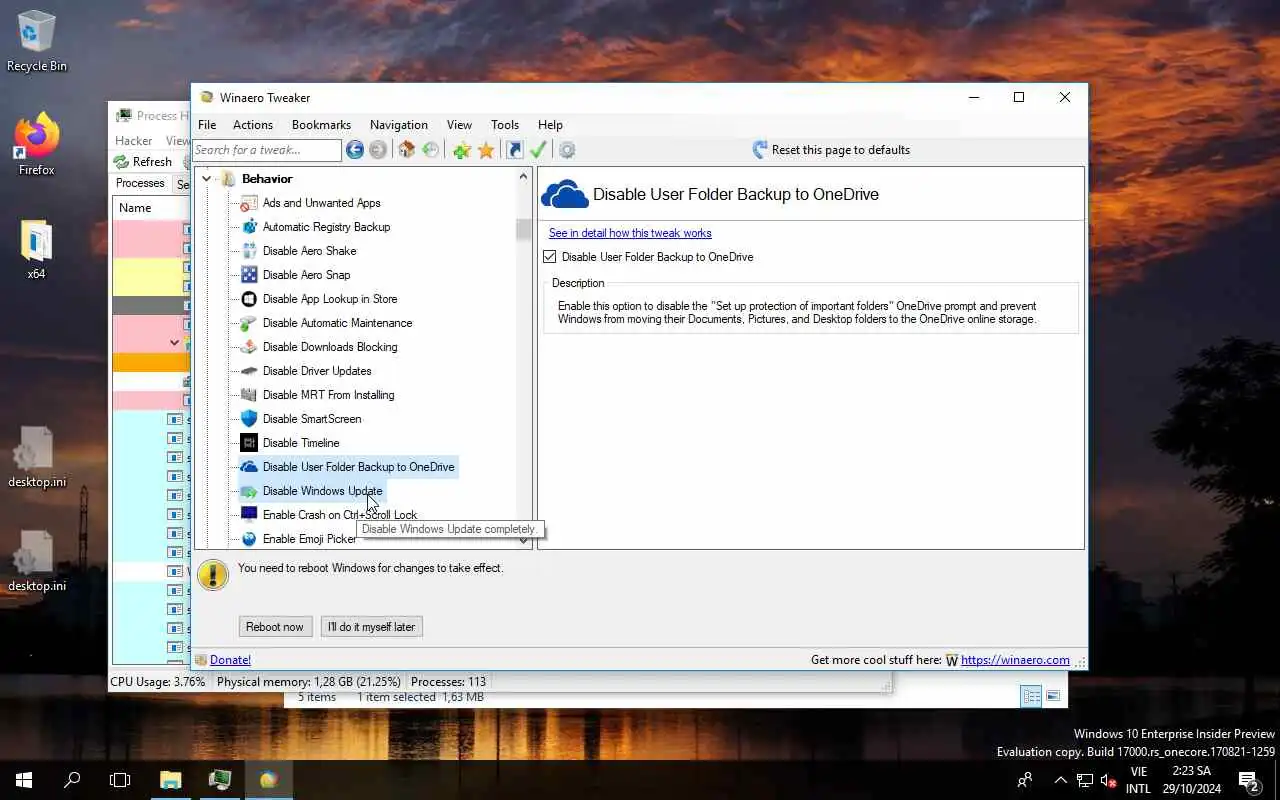Image resolution: width=1280 pixels, height=800 pixels.
Task: Open Disable App Lookup in Store
Action: coord(329,299)
